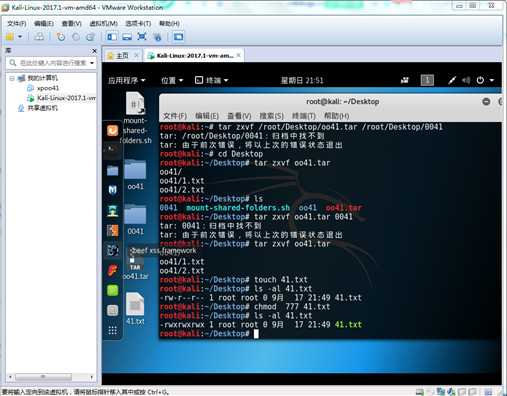Select 共享虚拟机 in the library tree
507x396 pixels.
click(x=42, y=108)
